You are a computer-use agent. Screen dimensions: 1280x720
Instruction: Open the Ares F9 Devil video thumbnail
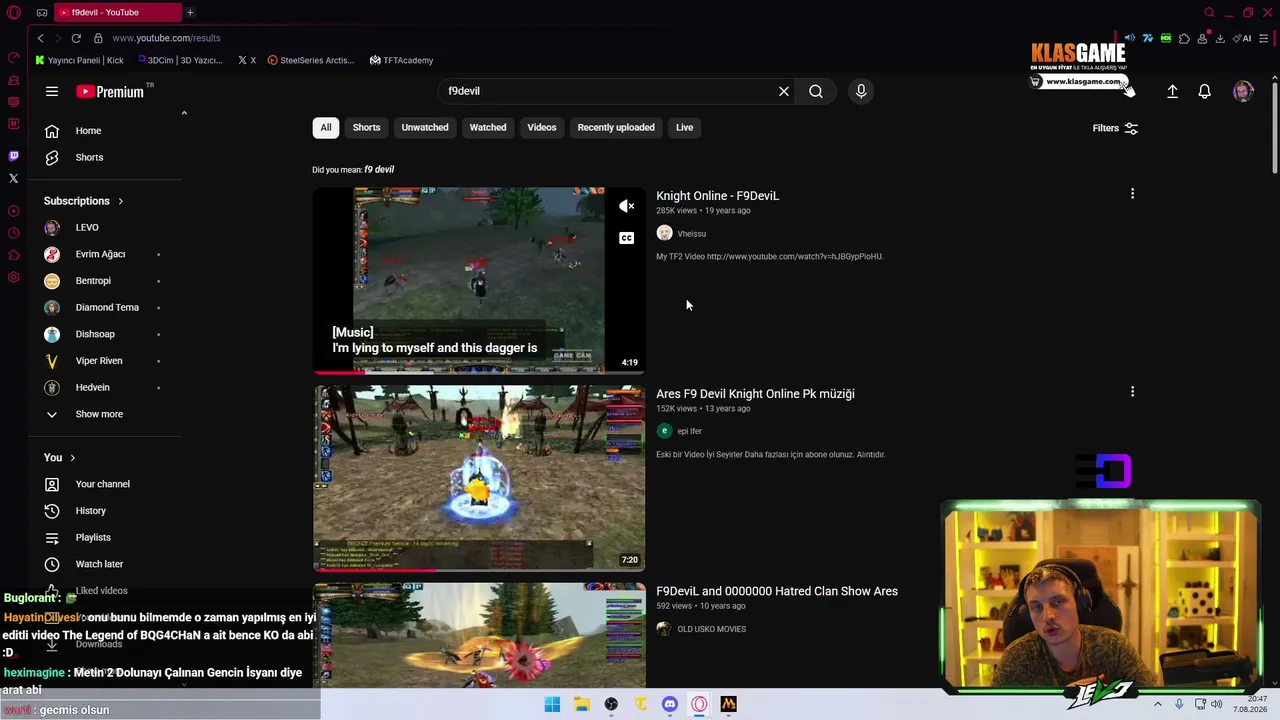479,478
